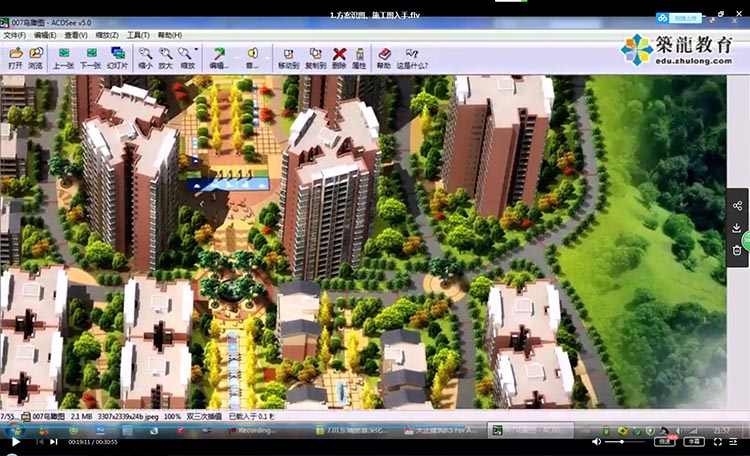This screenshot has width=750, height=456.
Task: Start the 幻灯片 slideshow icon
Action: point(117,58)
